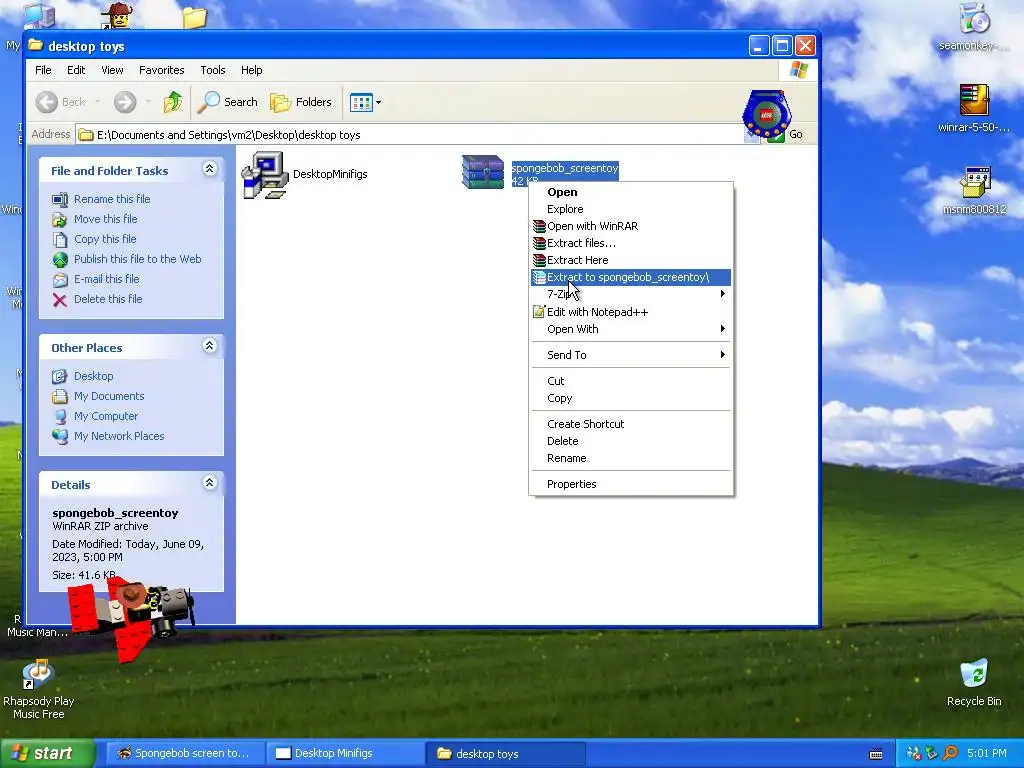The width and height of the screenshot is (1024, 768).
Task: Click the address bar path field
Action: pos(418,135)
